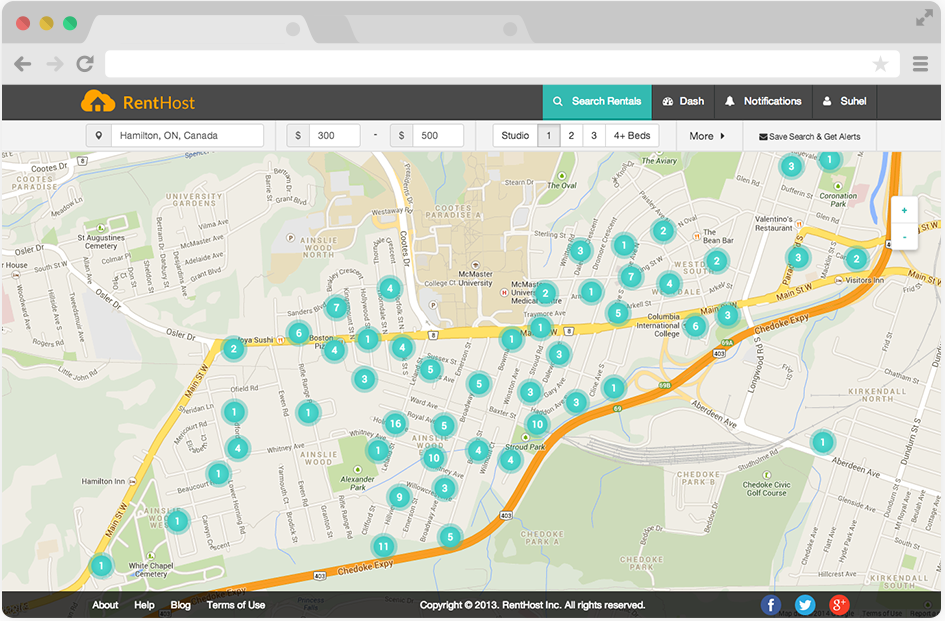
Task: Open the About footer link
Action: tap(105, 605)
